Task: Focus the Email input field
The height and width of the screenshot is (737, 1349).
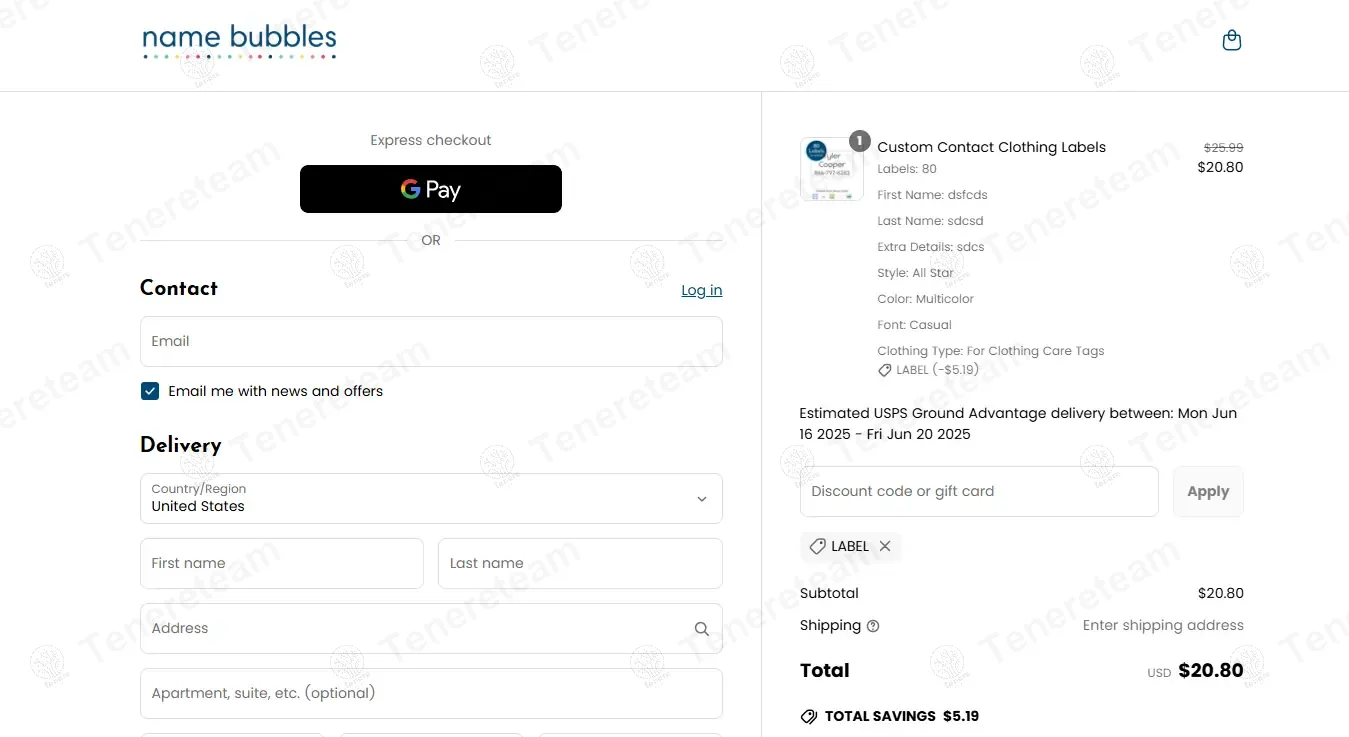Action: coord(431,342)
